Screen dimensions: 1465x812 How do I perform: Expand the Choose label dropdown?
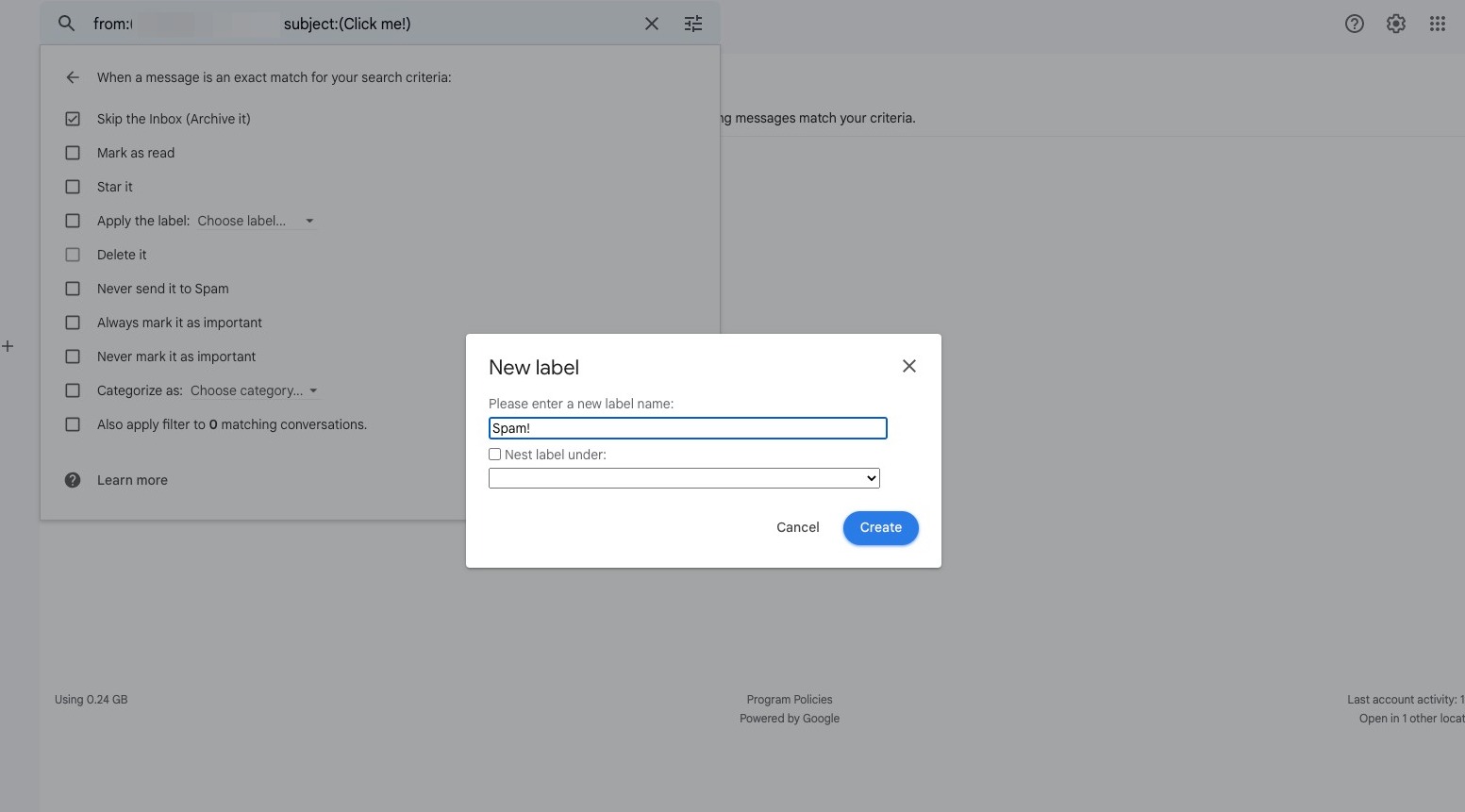[x=256, y=221]
